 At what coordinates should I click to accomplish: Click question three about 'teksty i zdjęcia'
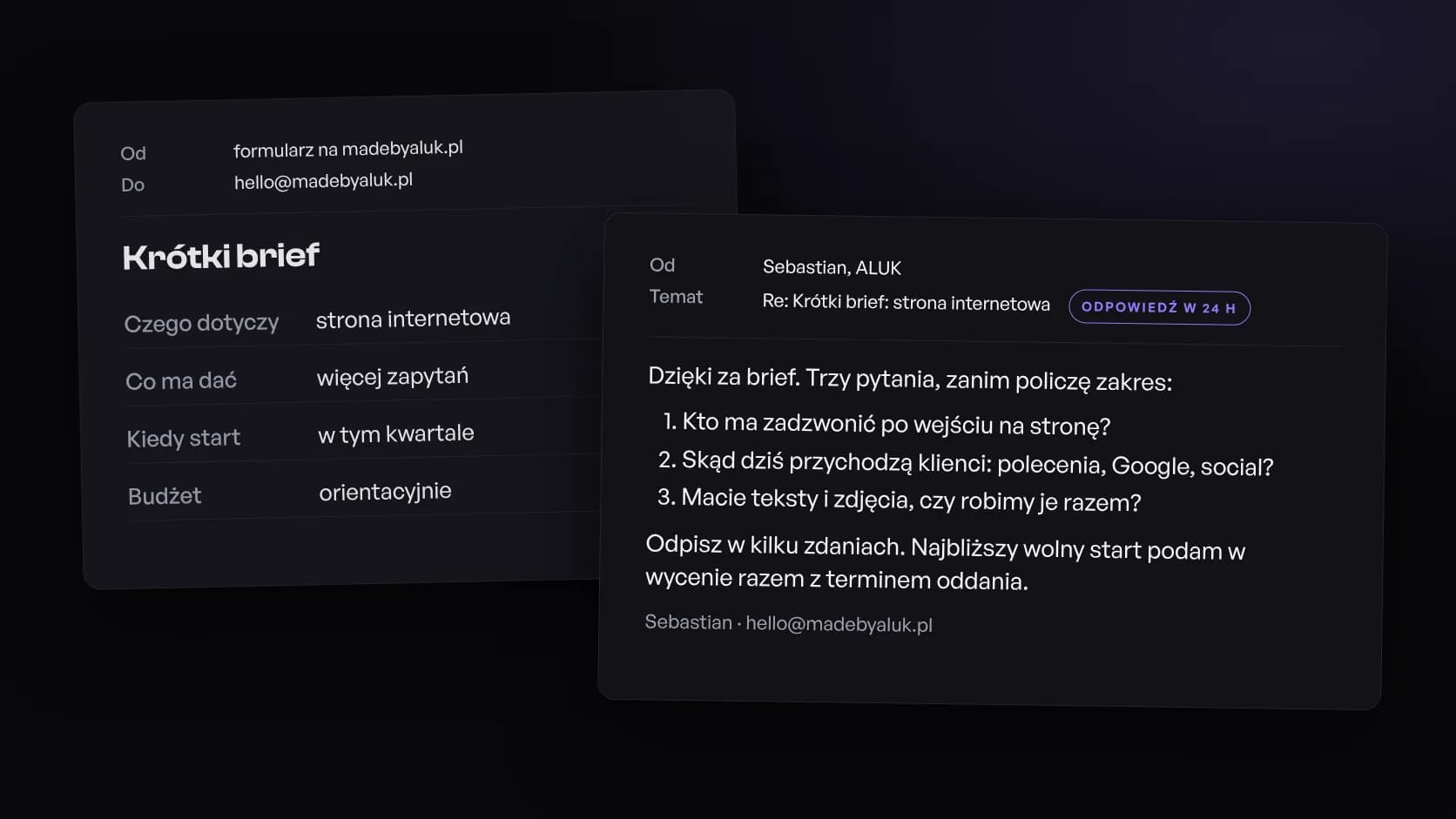(899, 500)
